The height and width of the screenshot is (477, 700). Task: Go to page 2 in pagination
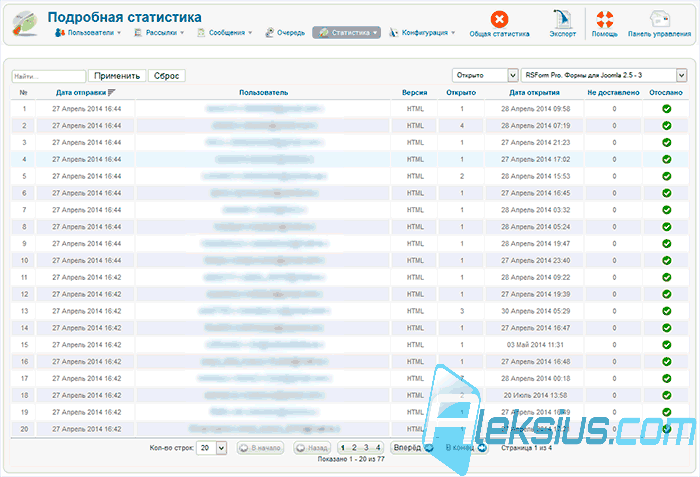(354, 448)
